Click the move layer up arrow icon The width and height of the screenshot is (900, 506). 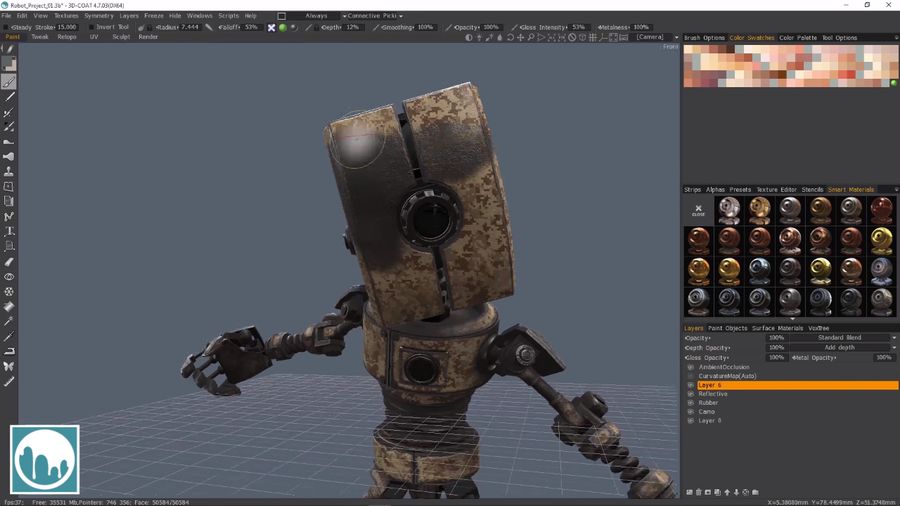727,492
